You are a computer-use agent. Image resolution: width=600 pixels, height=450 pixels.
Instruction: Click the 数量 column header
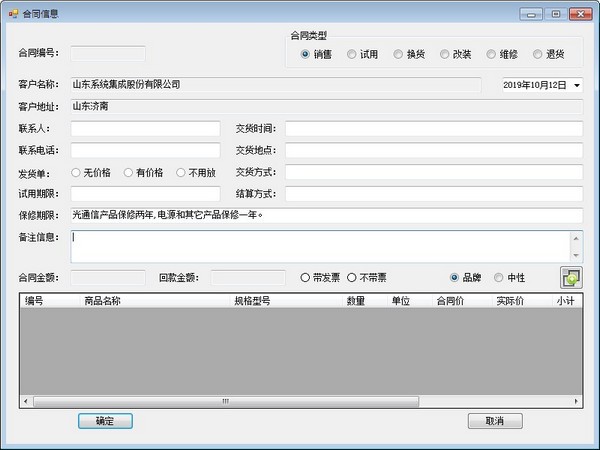pyautogui.click(x=364, y=301)
